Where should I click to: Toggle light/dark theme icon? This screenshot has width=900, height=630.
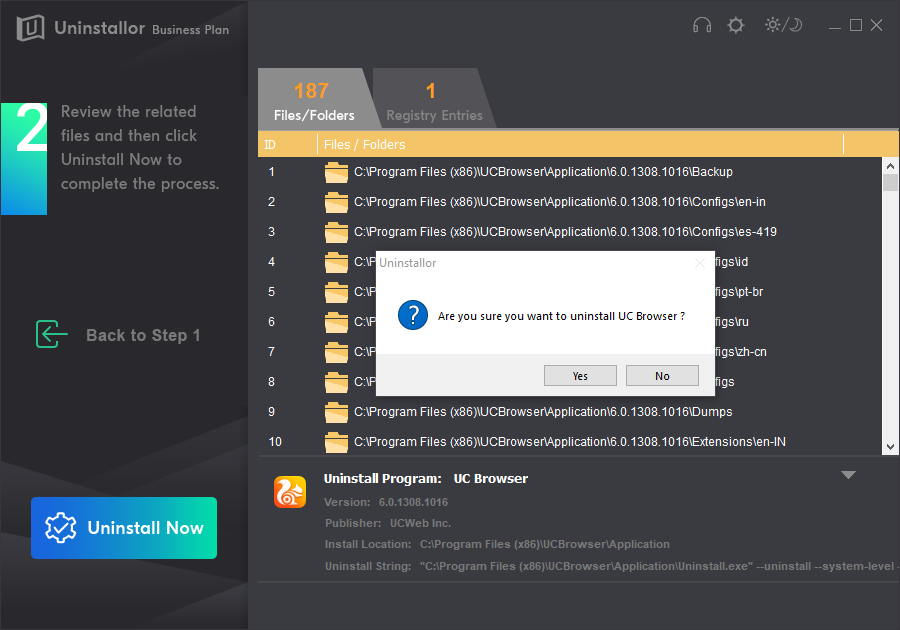click(x=783, y=25)
